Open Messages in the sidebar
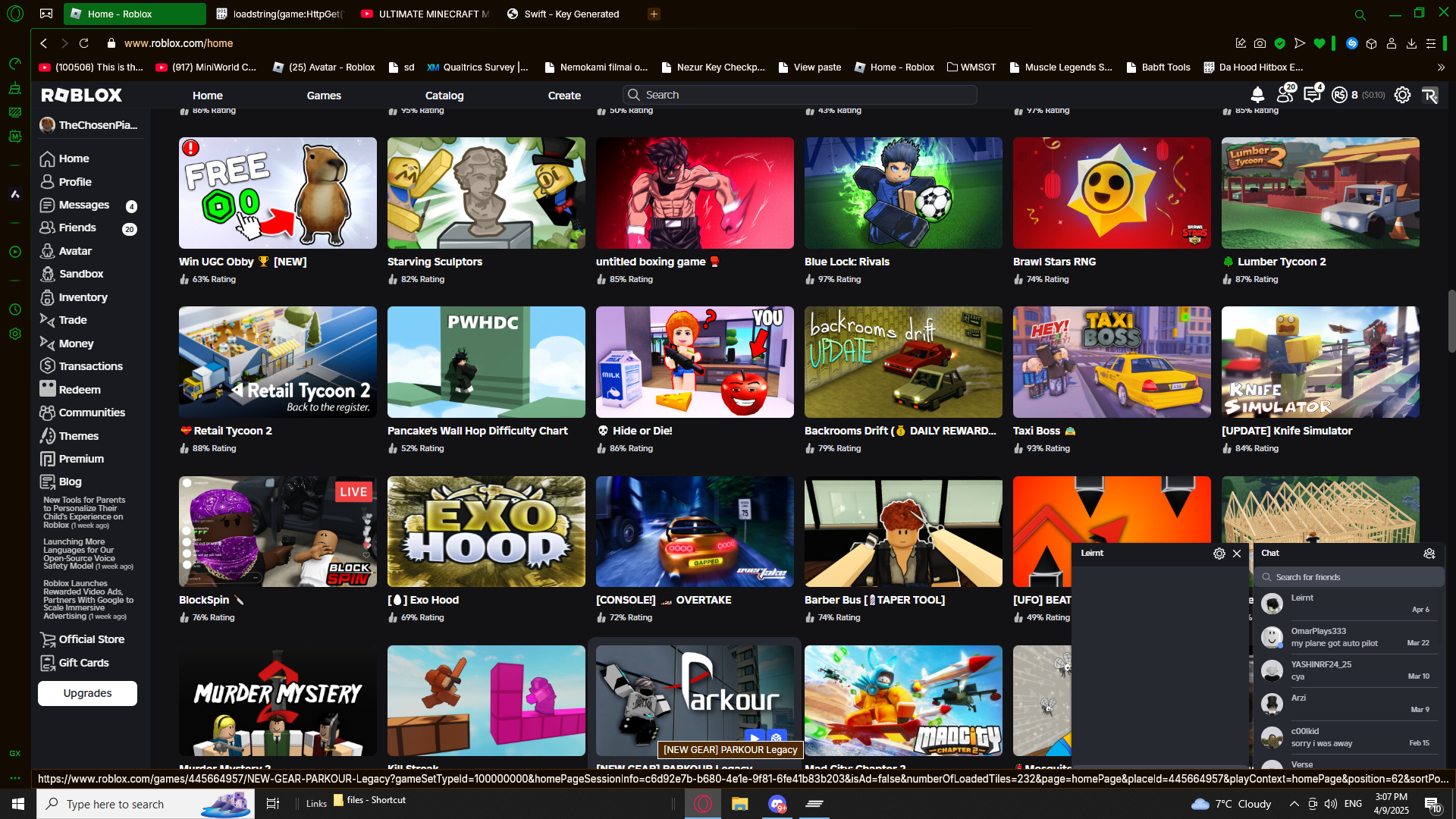Viewport: 1456px width, 819px height. point(89,206)
